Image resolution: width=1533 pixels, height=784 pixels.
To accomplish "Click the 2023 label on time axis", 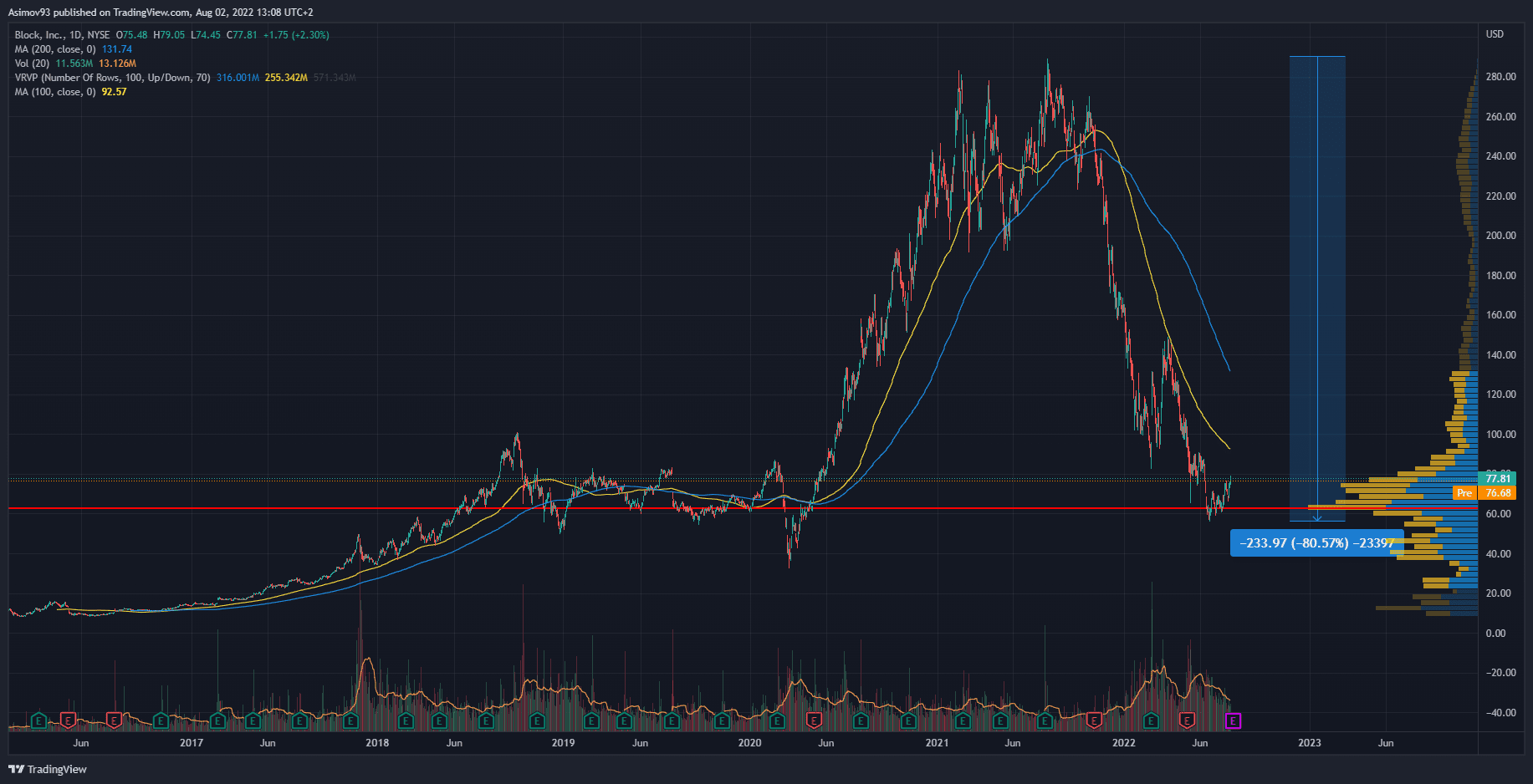I will [x=1309, y=743].
